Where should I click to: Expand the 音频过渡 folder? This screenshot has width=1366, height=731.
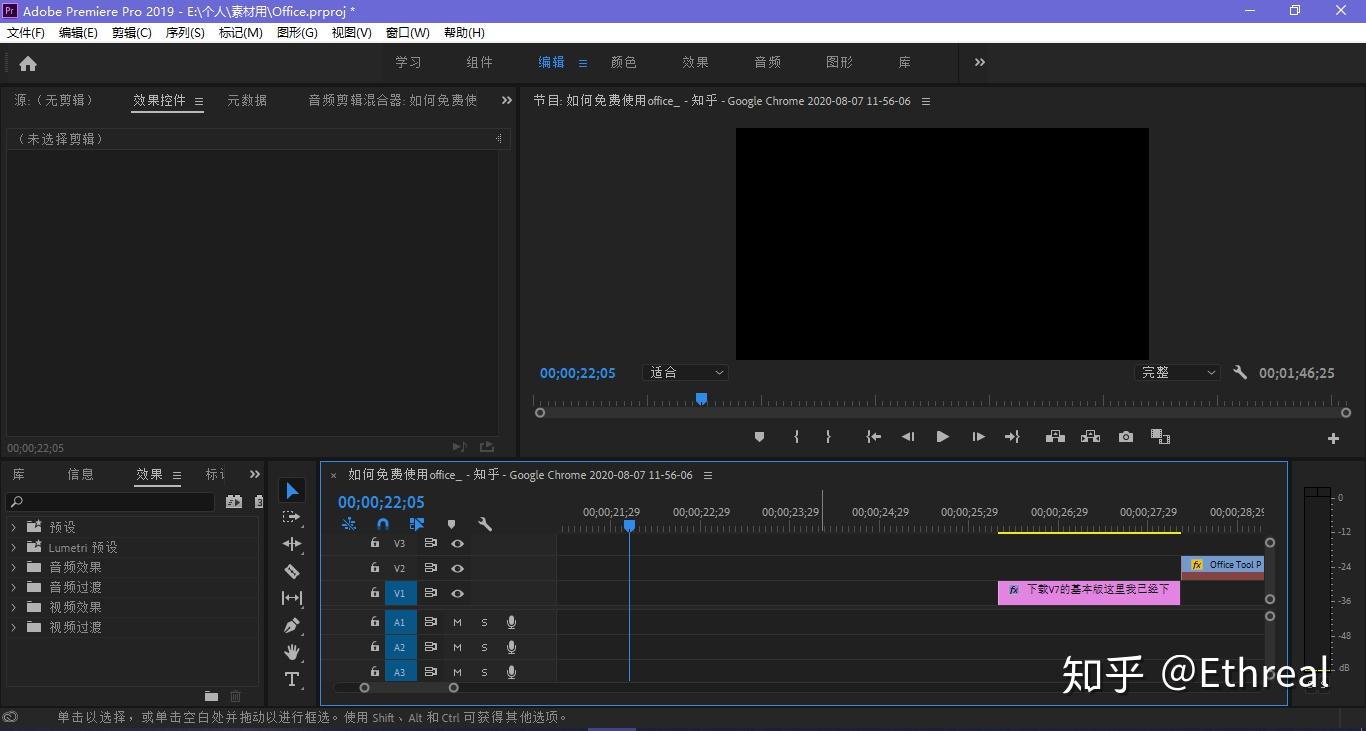click(13, 587)
